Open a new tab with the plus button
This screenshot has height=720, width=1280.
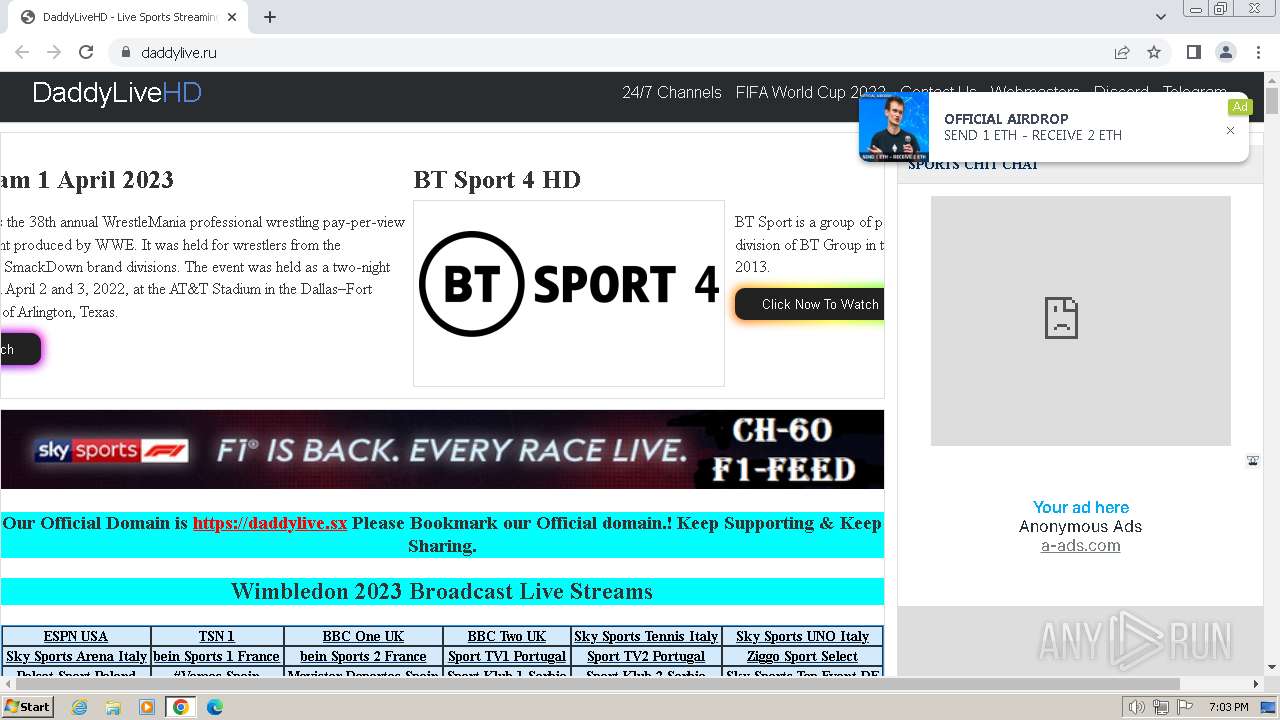pos(270,17)
